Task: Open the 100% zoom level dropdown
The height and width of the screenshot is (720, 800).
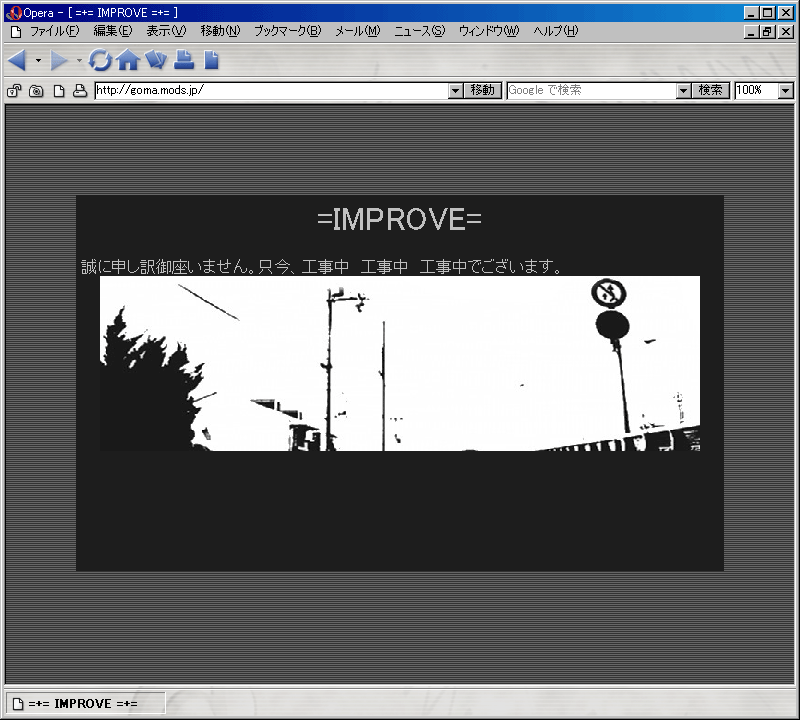Action: (786, 91)
